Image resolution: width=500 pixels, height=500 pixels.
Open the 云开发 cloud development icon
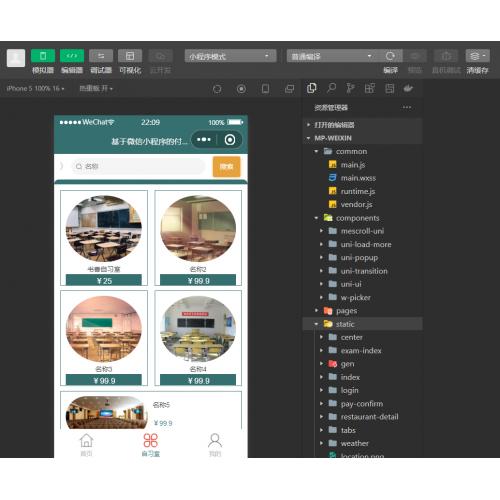click(x=160, y=56)
